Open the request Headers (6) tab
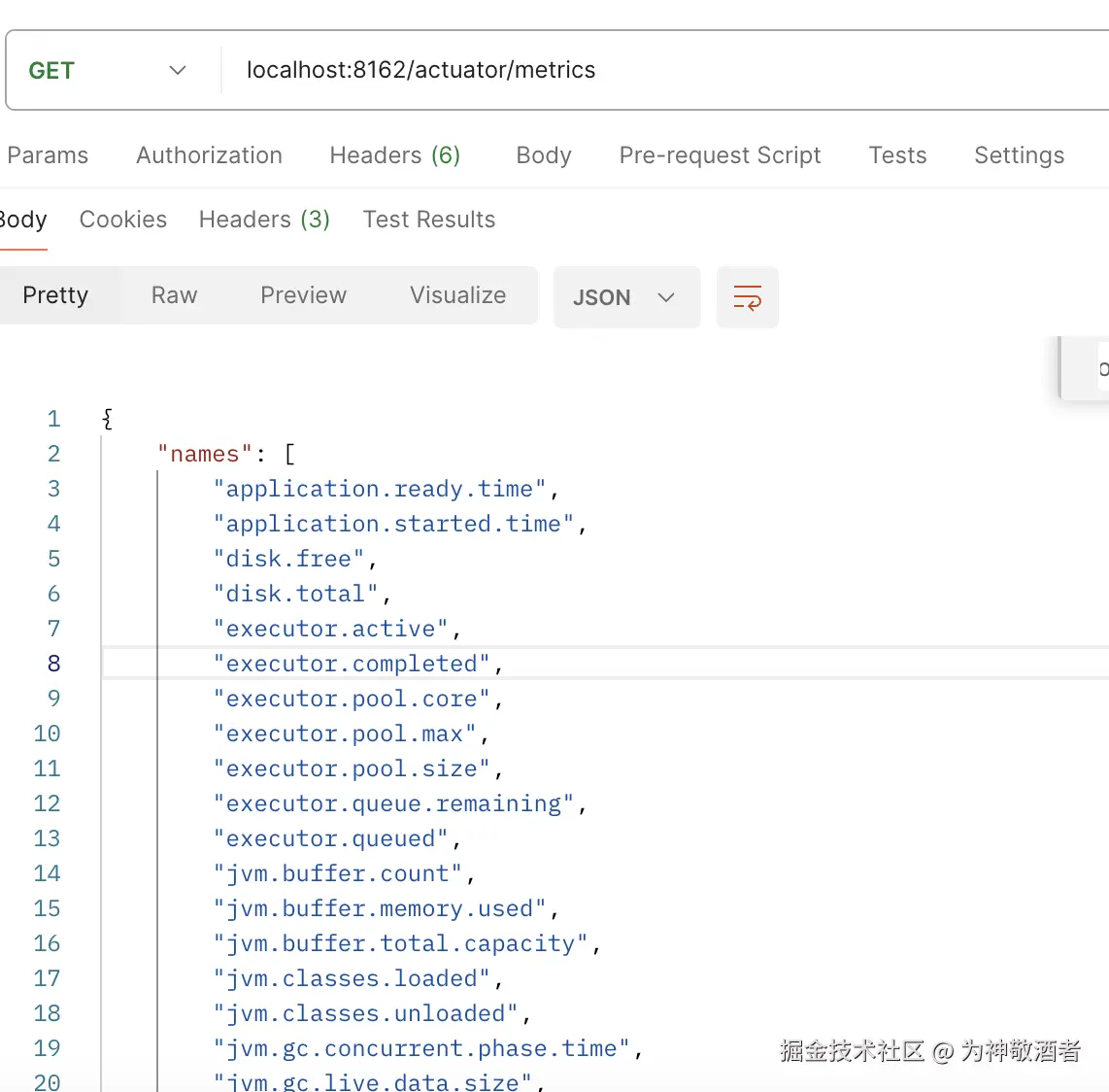 (395, 155)
